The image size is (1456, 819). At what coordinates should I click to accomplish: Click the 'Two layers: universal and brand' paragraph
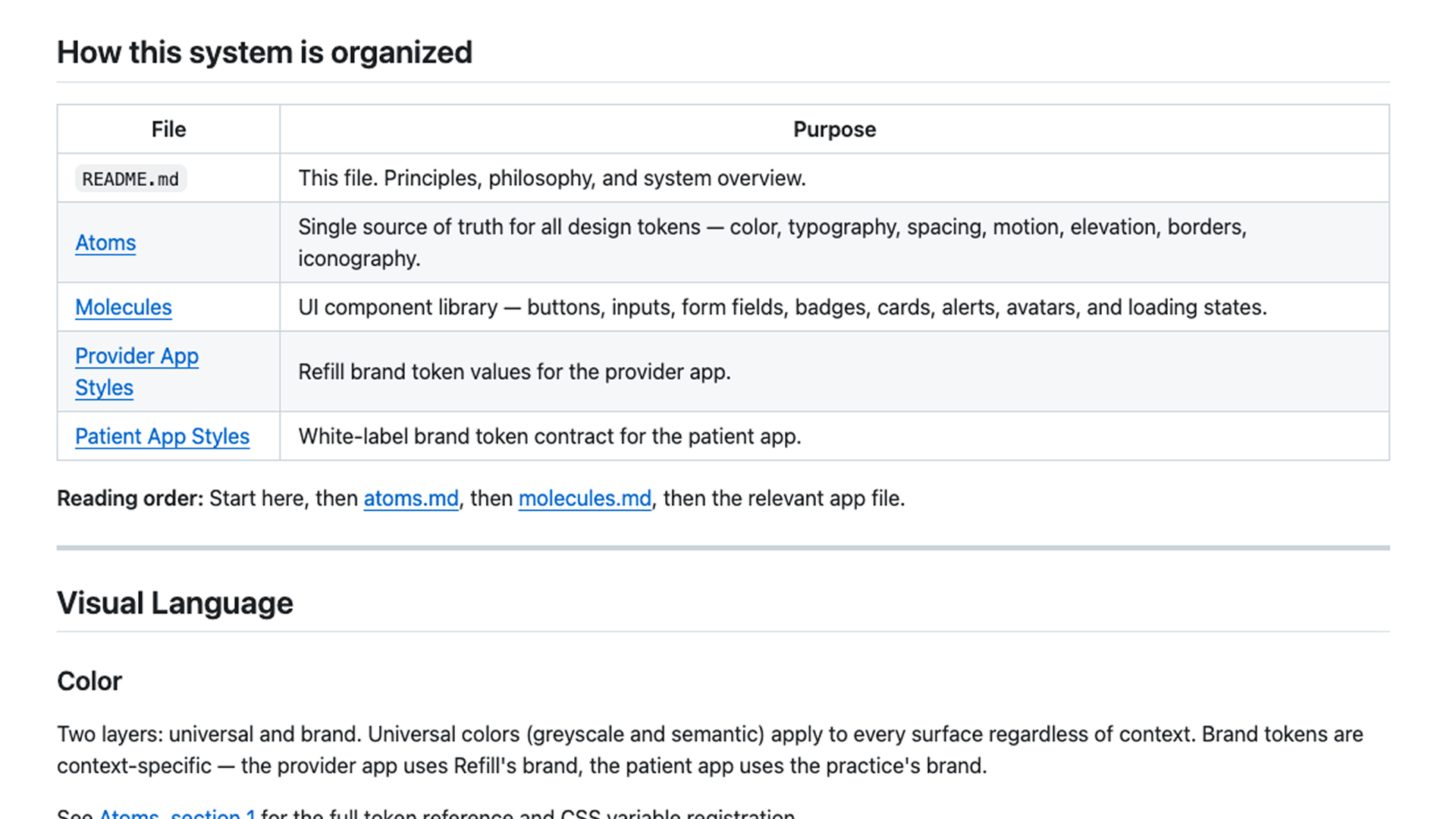[710, 750]
